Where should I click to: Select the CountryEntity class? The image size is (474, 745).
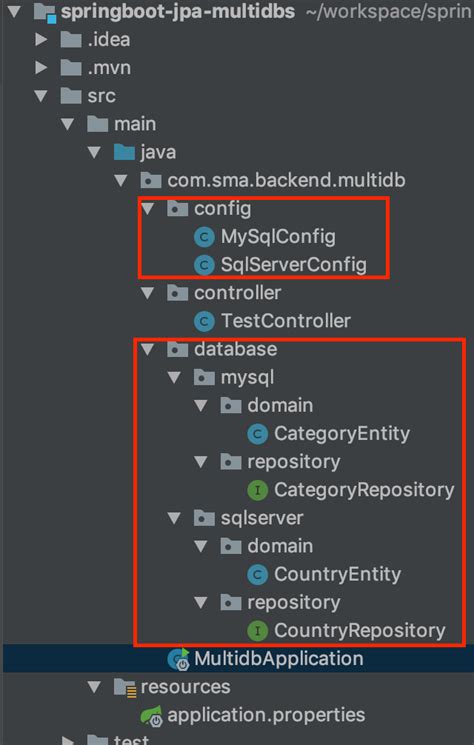coord(338,574)
